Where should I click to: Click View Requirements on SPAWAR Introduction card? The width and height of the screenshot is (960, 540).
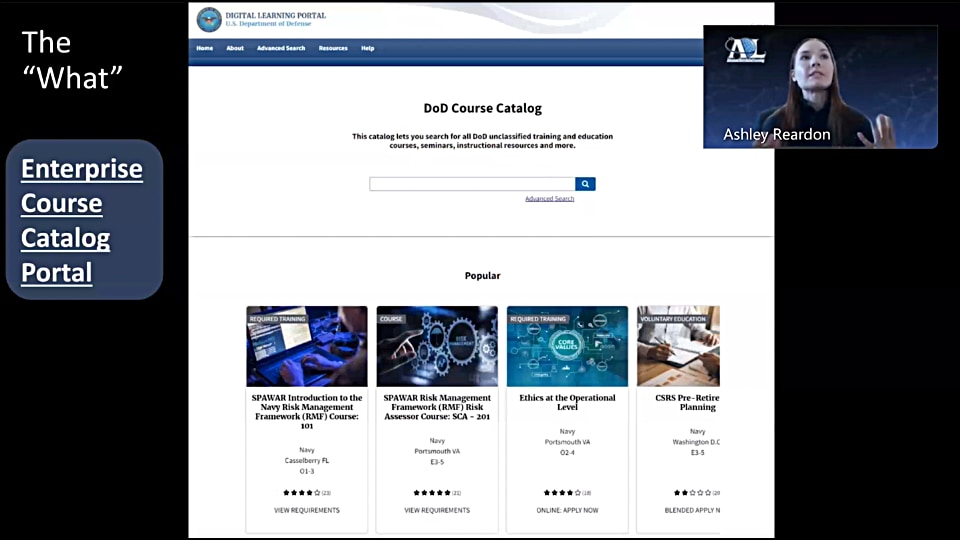[x=307, y=510]
